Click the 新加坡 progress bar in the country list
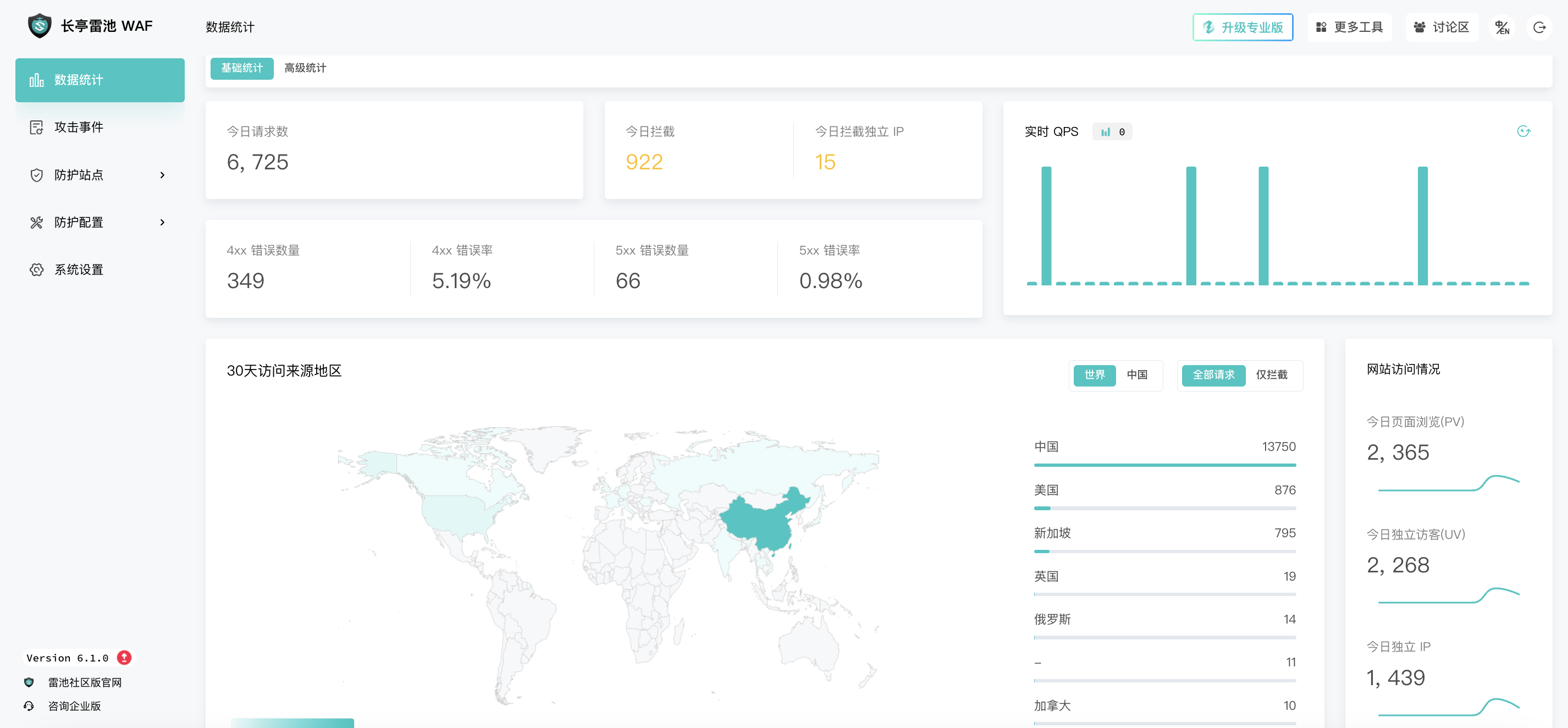1568x728 pixels. 1164,551
